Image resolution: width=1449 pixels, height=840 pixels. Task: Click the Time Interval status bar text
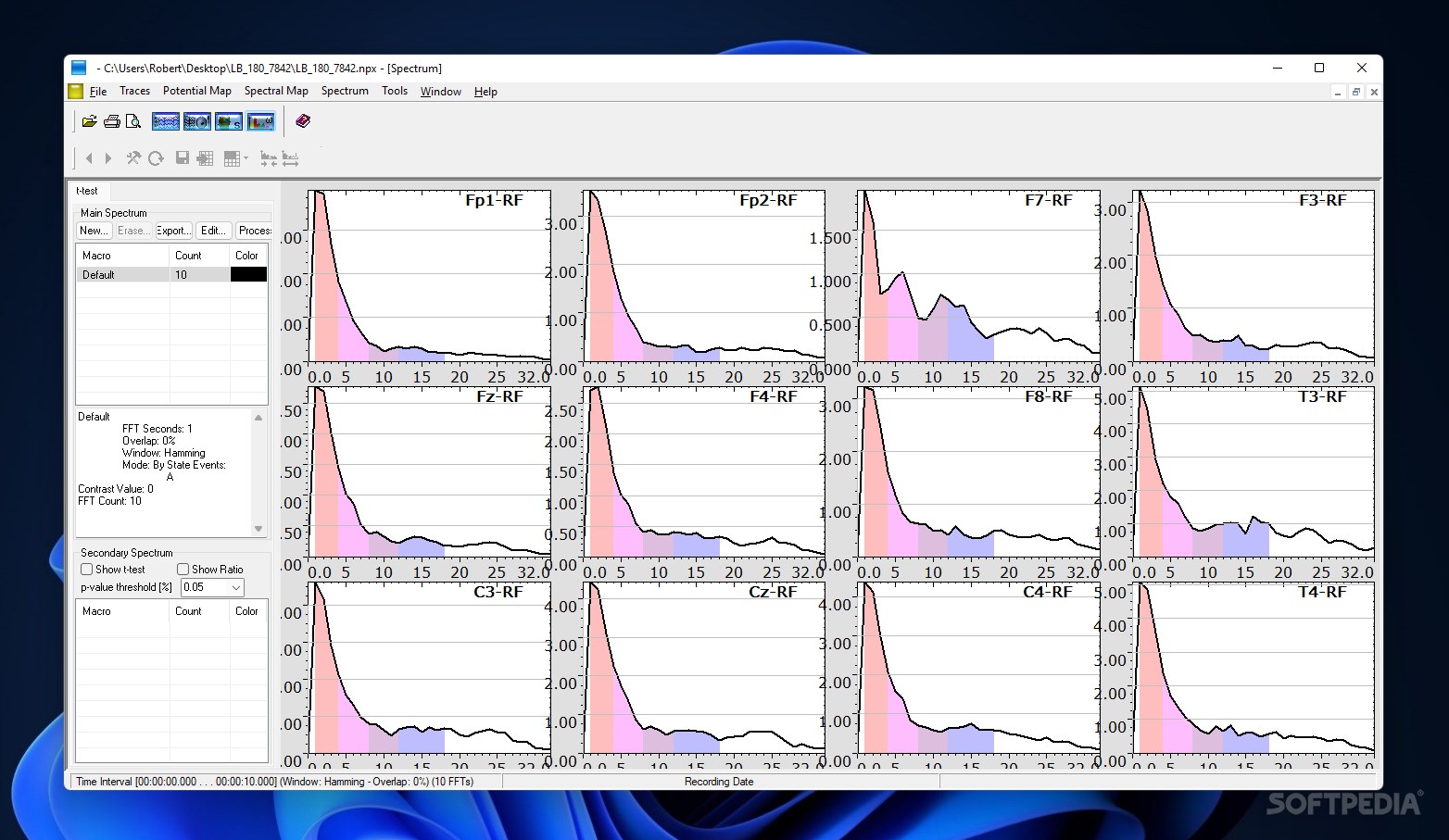coord(275,782)
